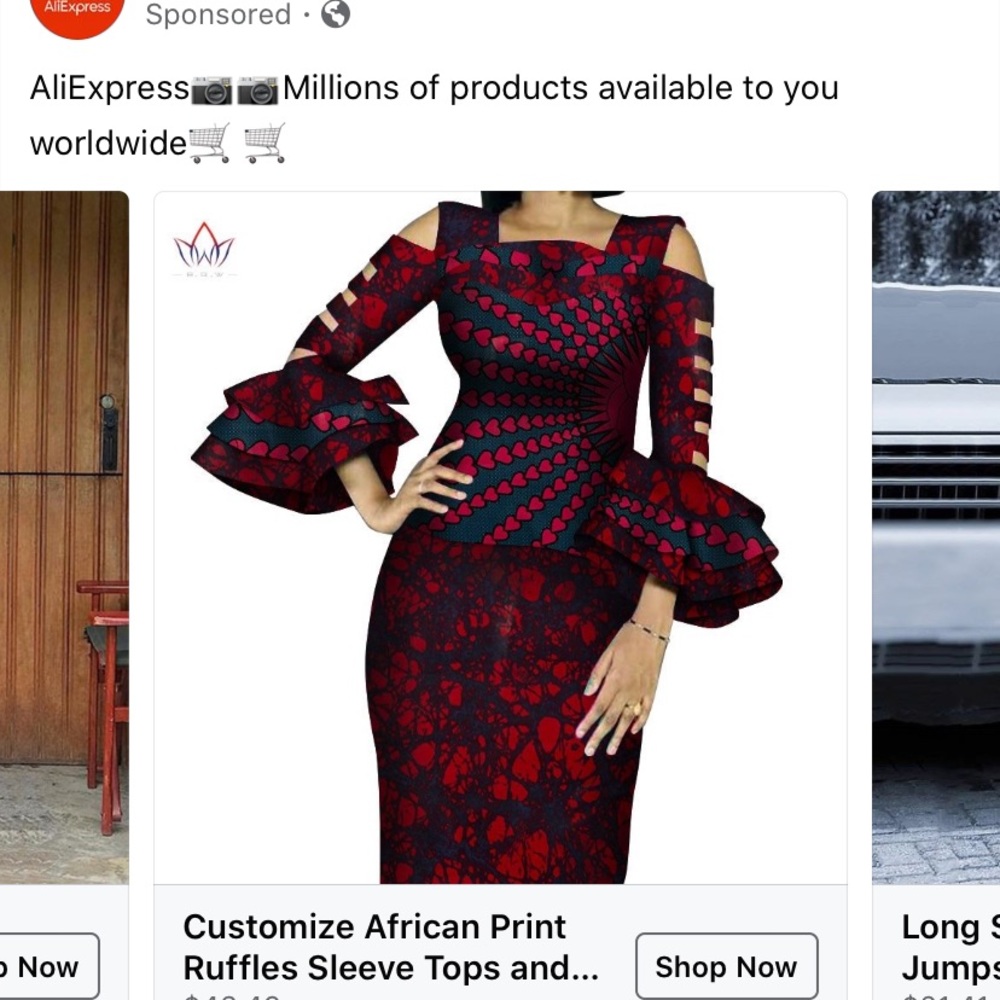Click the globe public audience icon

(335, 14)
